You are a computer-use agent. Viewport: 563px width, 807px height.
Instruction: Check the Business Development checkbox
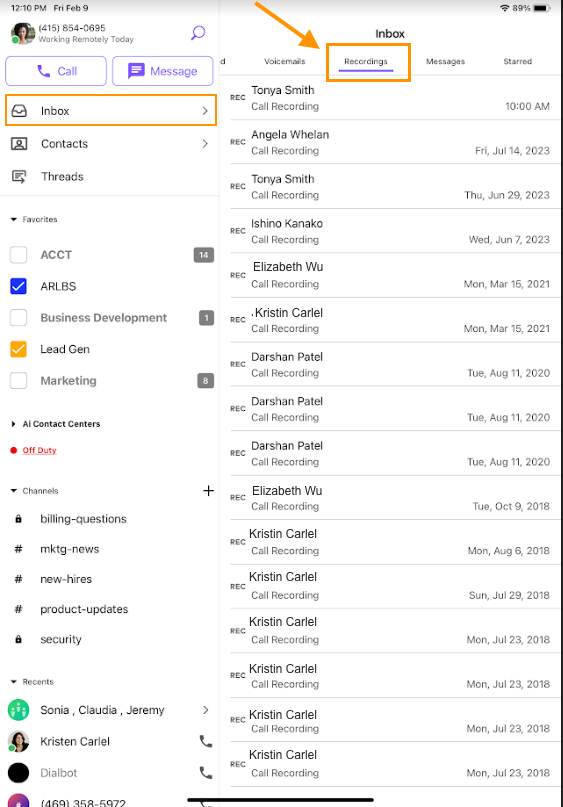pos(19,318)
